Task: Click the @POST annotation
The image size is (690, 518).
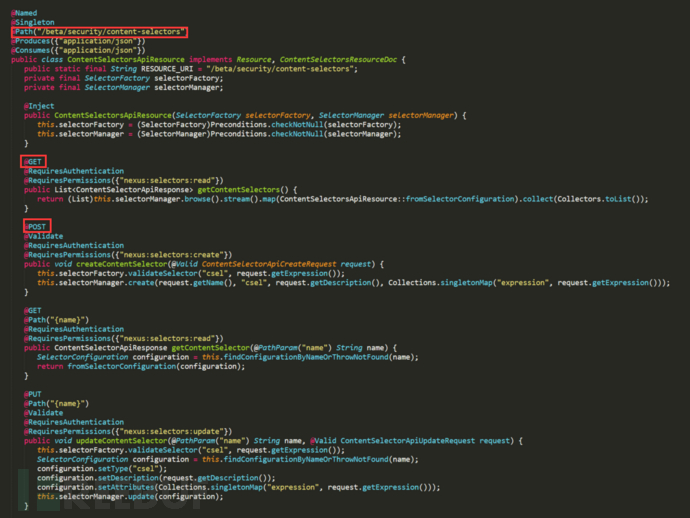Action: 37,227
